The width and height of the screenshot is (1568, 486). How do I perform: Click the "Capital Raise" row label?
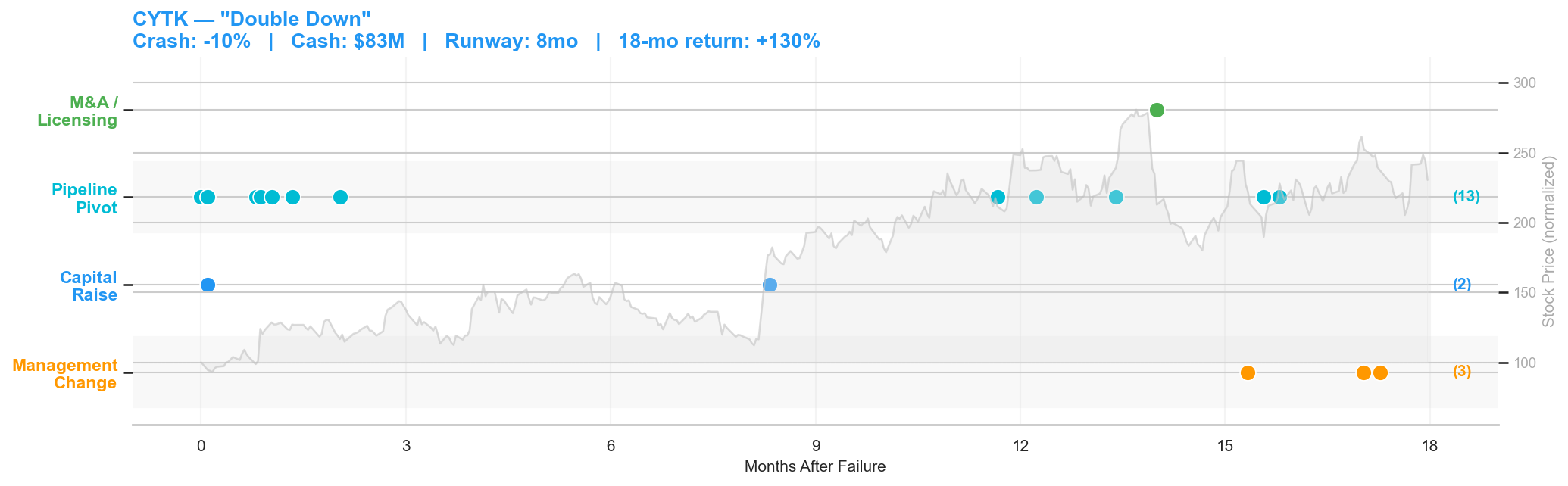[89, 286]
